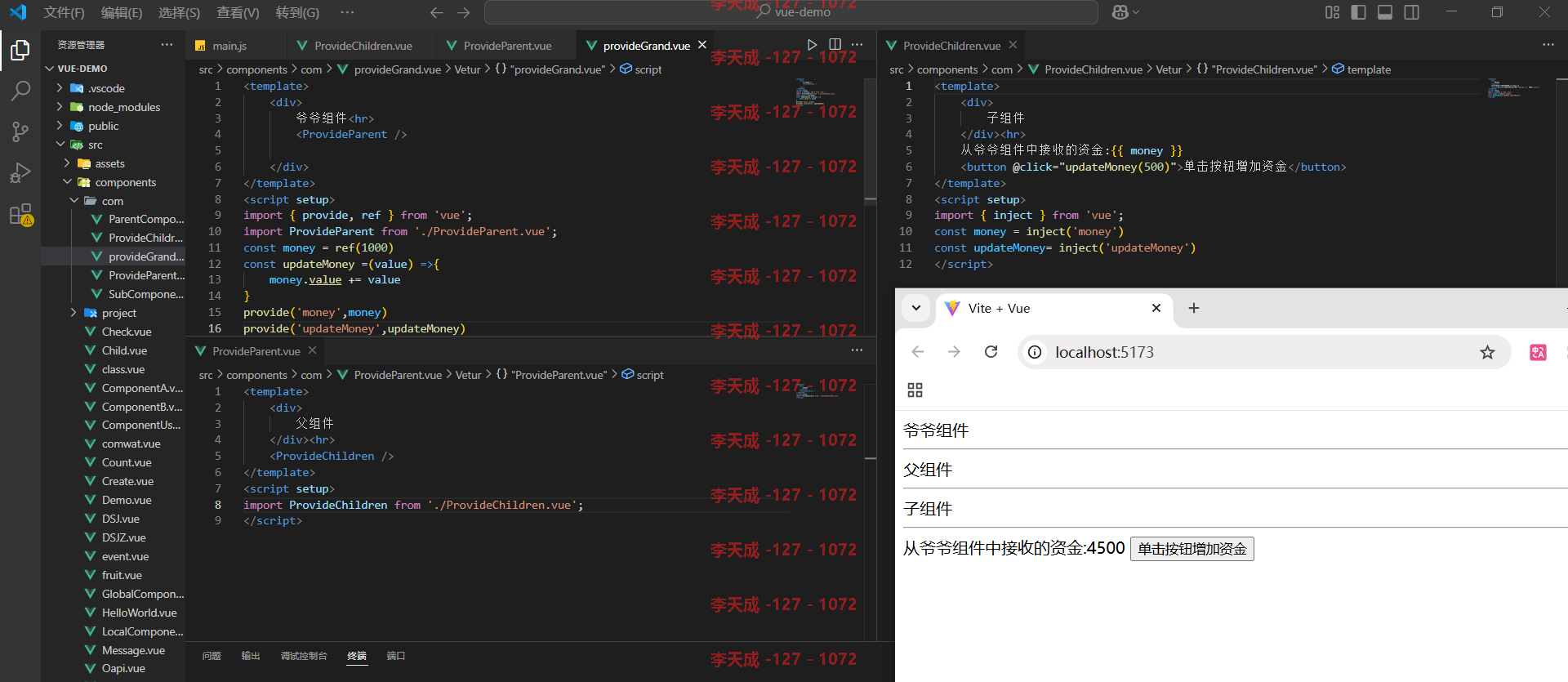
Task: Reload the localhost page in browser
Action: (991, 352)
